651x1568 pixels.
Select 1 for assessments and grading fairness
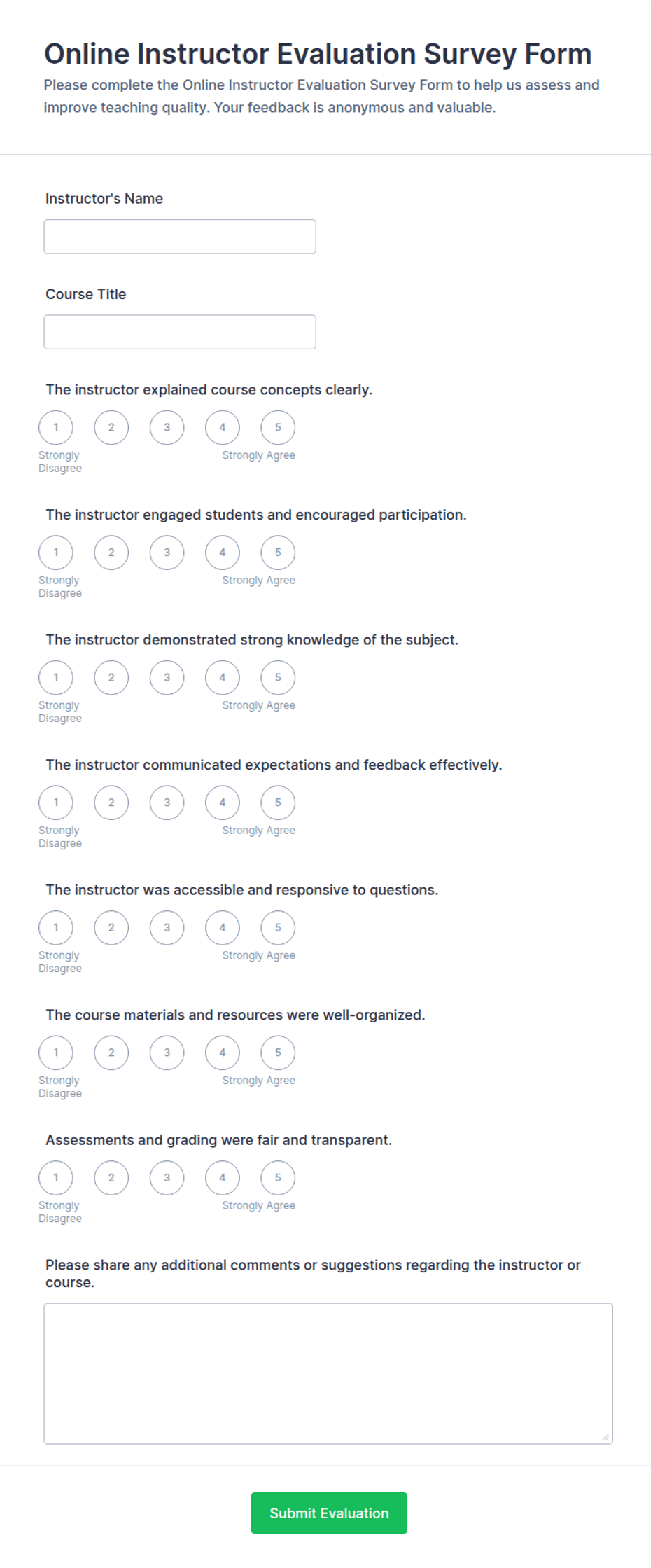[x=56, y=1178]
